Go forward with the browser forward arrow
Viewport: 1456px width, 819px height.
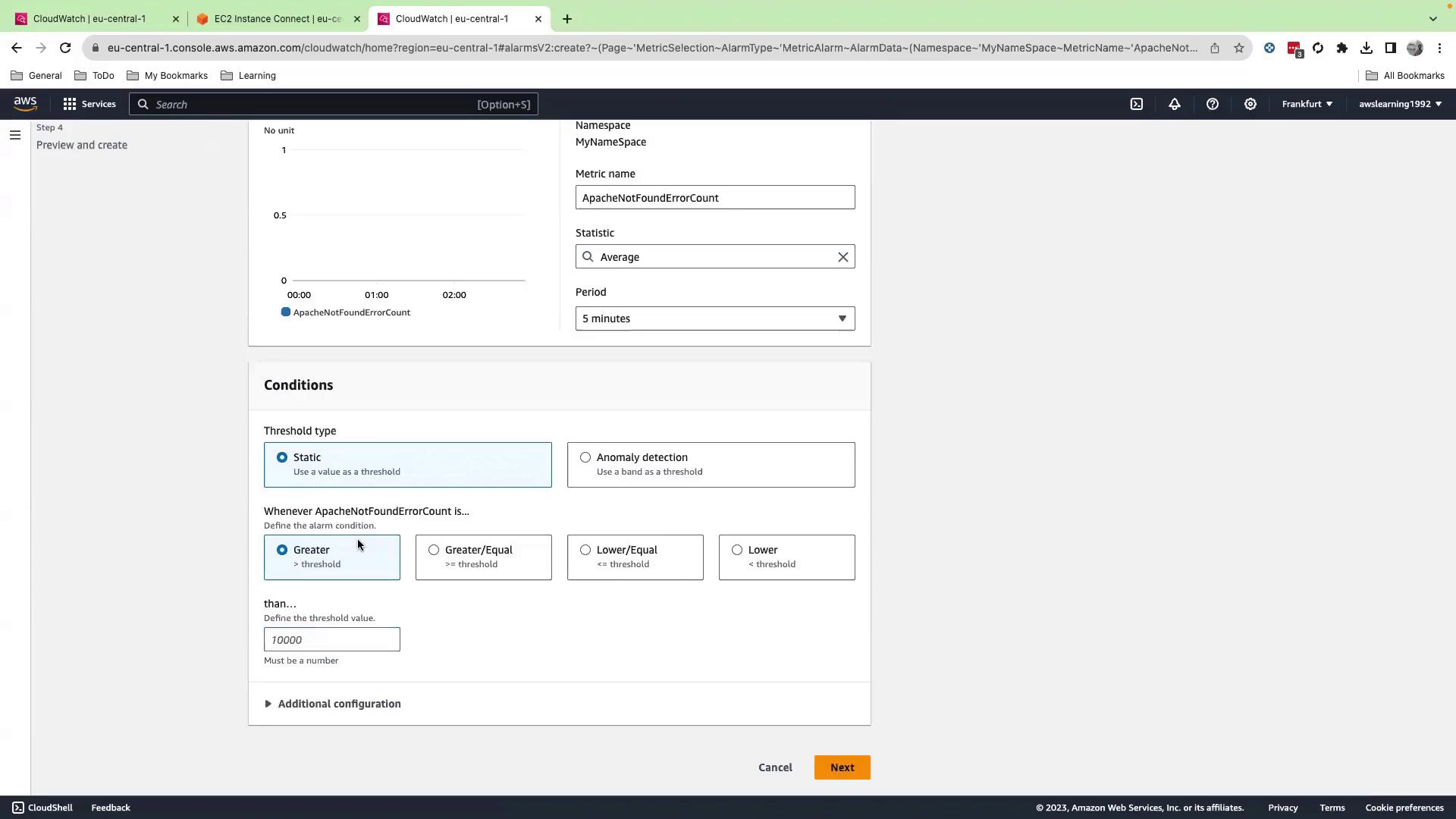click(41, 48)
